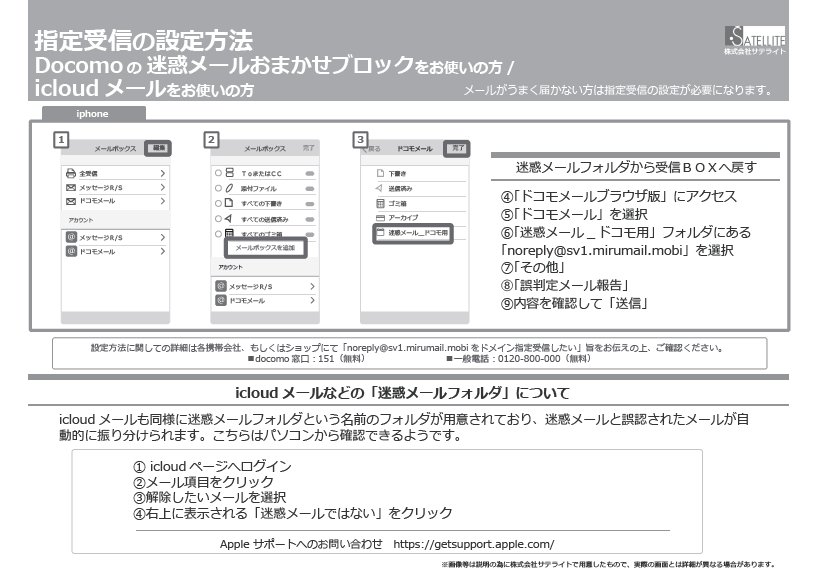819x586 pixels.
Task: Click step ③解除したいメールを選択
Action: tap(209, 498)
